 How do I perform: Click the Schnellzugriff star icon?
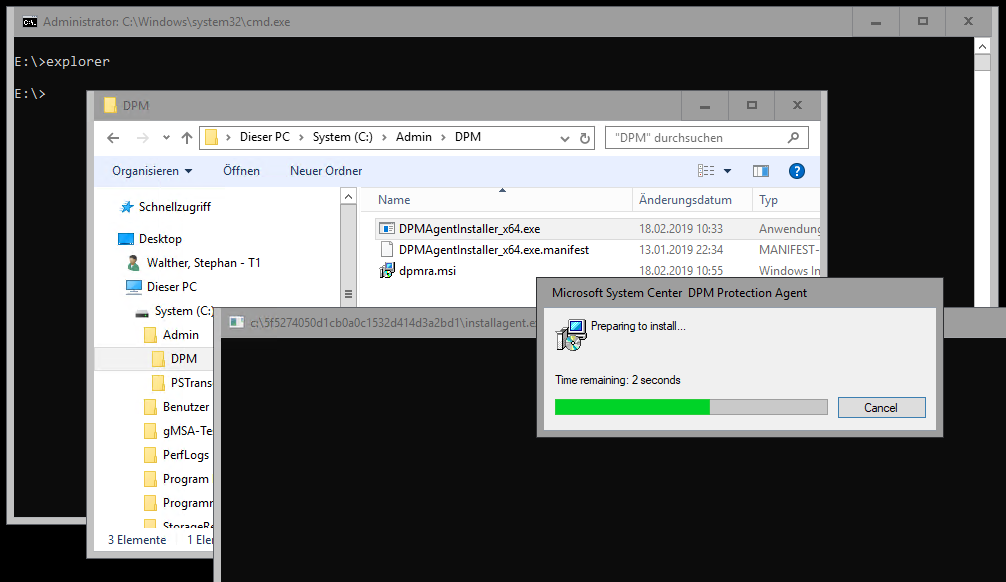tap(127, 207)
